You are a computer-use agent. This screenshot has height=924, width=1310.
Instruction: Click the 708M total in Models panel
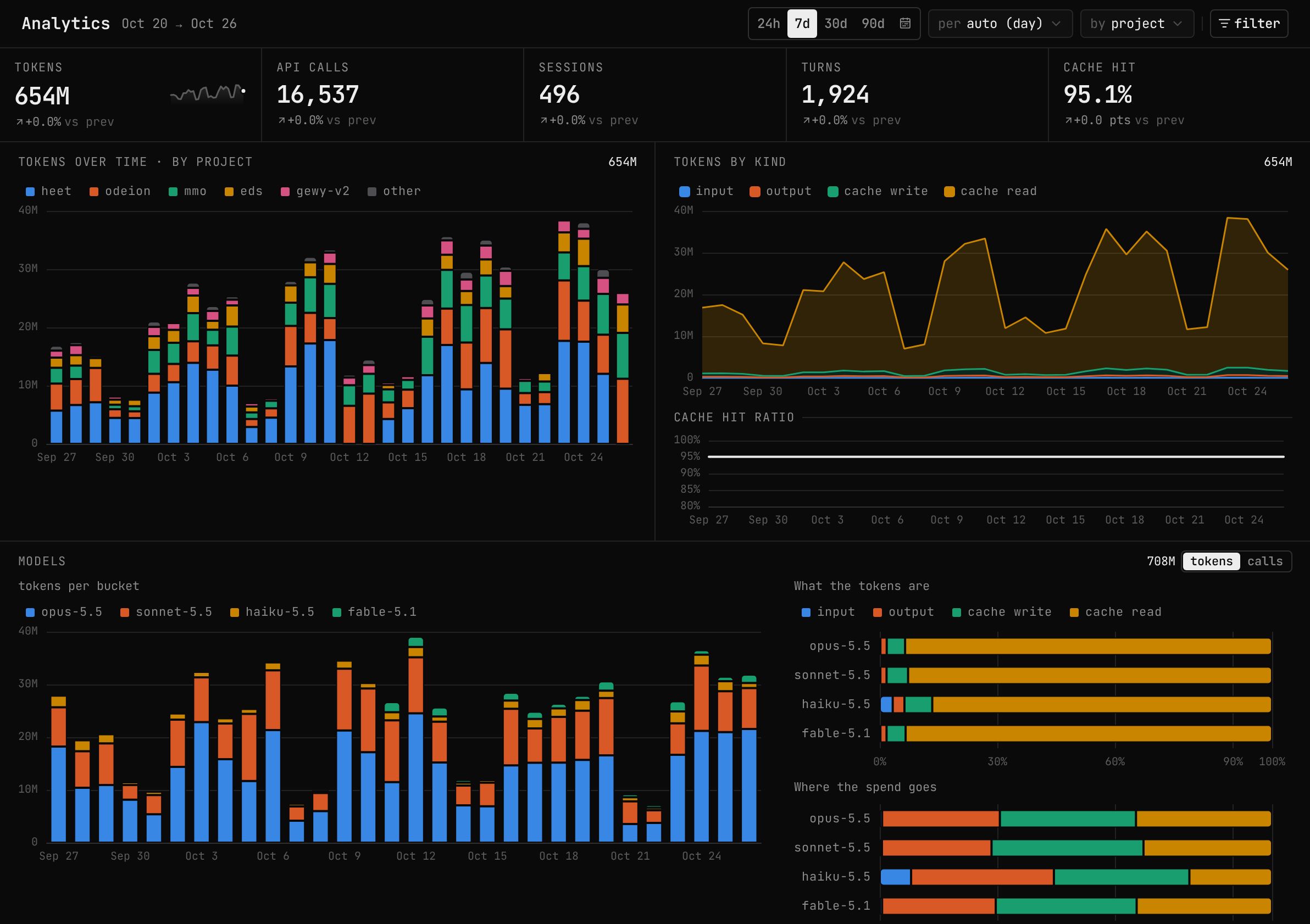(1161, 561)
